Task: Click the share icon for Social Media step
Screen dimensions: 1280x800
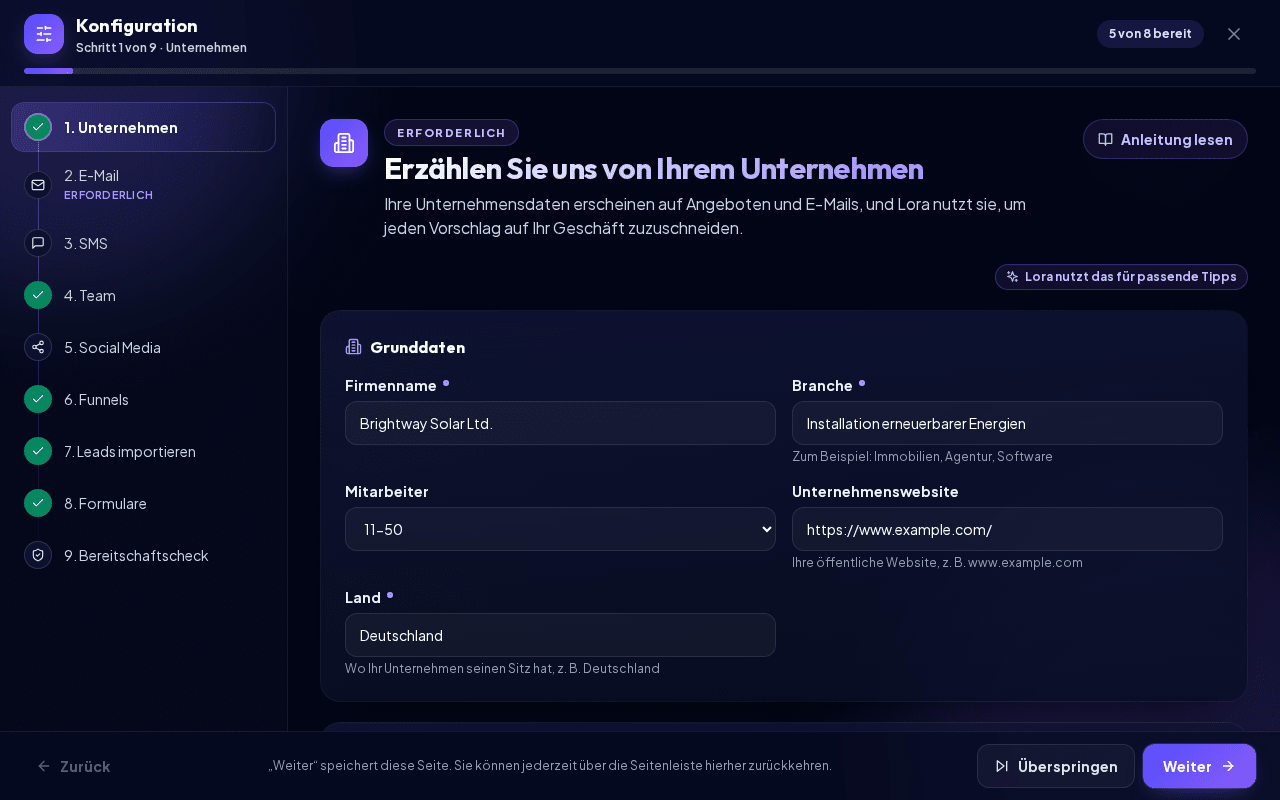Action: pyautogui.click(x=38, y=347)
